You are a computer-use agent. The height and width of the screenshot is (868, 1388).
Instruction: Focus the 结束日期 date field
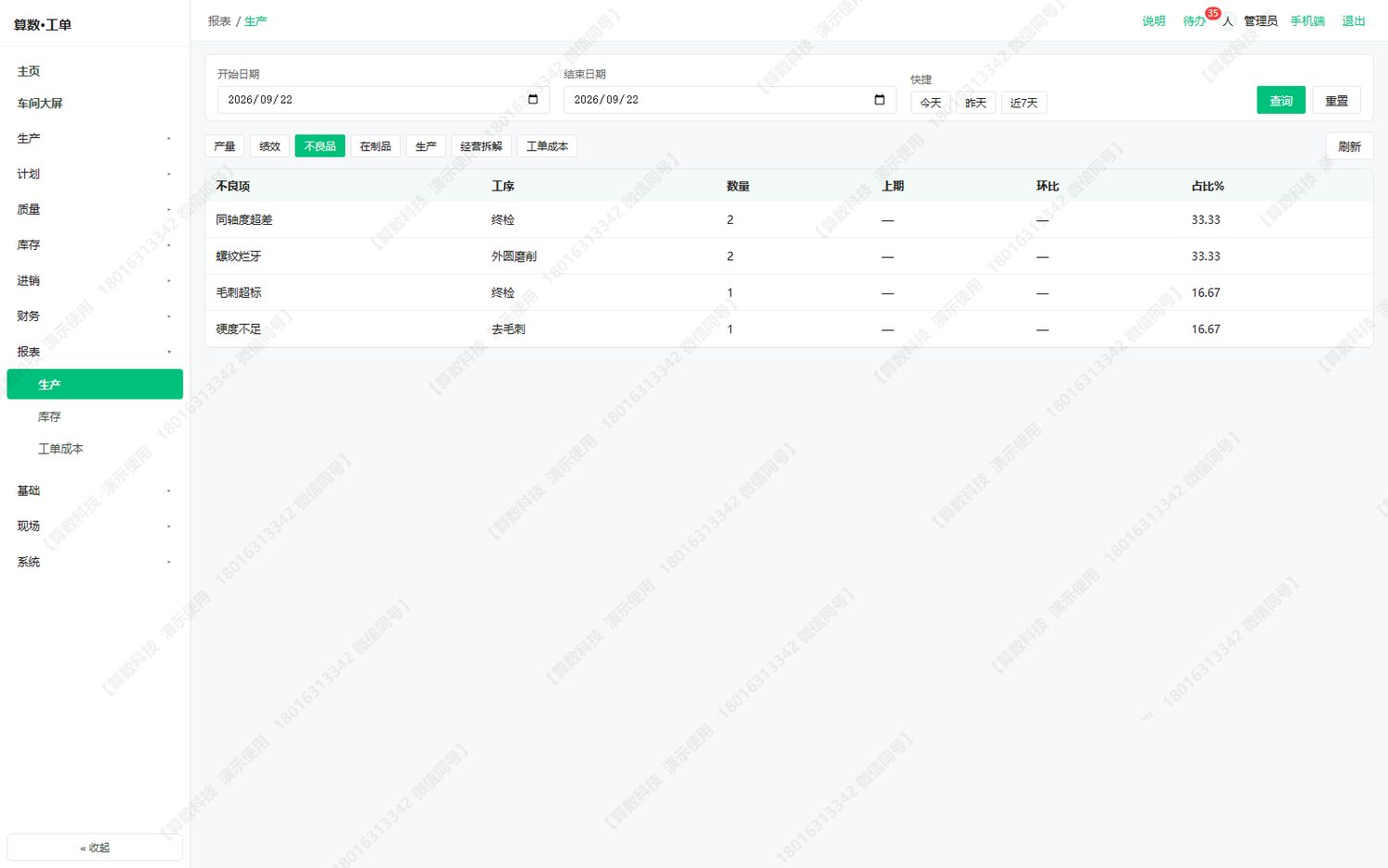pyautogui.click(x=730, y=100)
